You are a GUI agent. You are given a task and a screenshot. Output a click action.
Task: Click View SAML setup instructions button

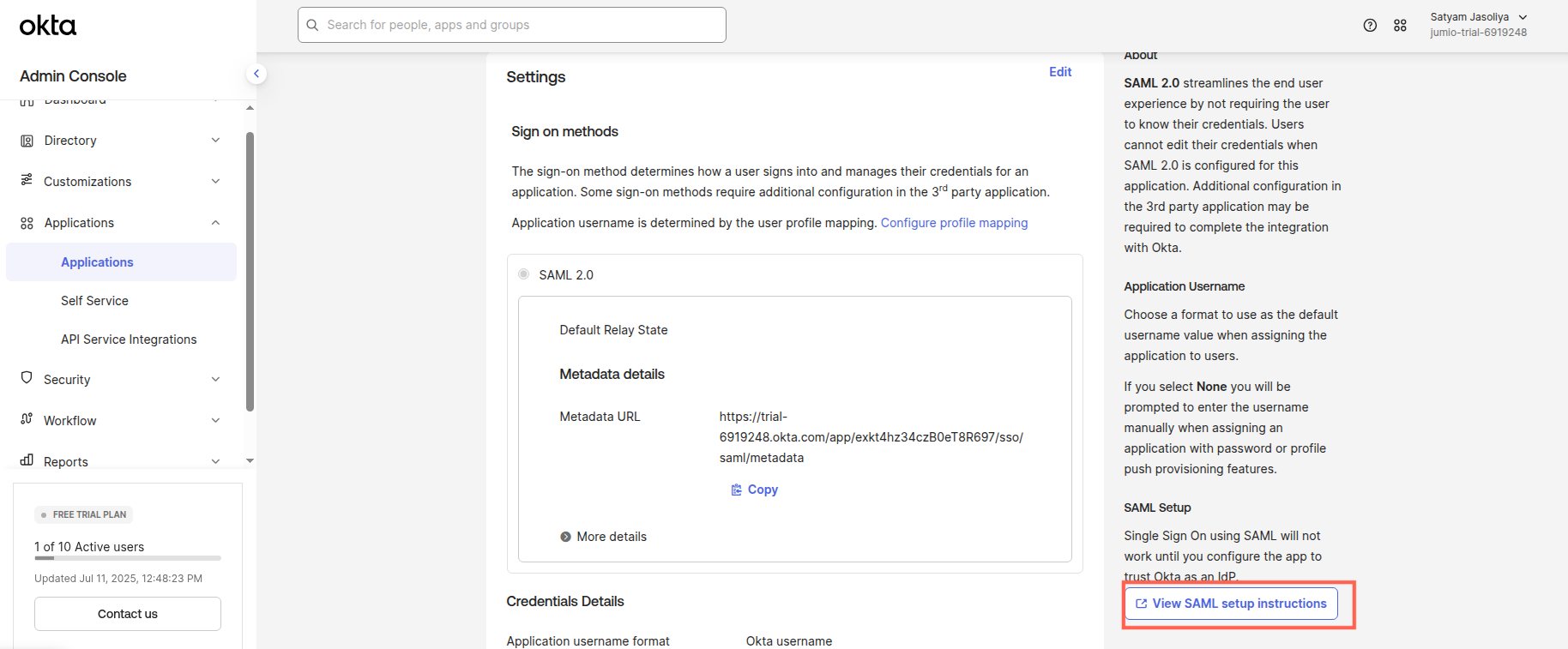click(1231, 604)
